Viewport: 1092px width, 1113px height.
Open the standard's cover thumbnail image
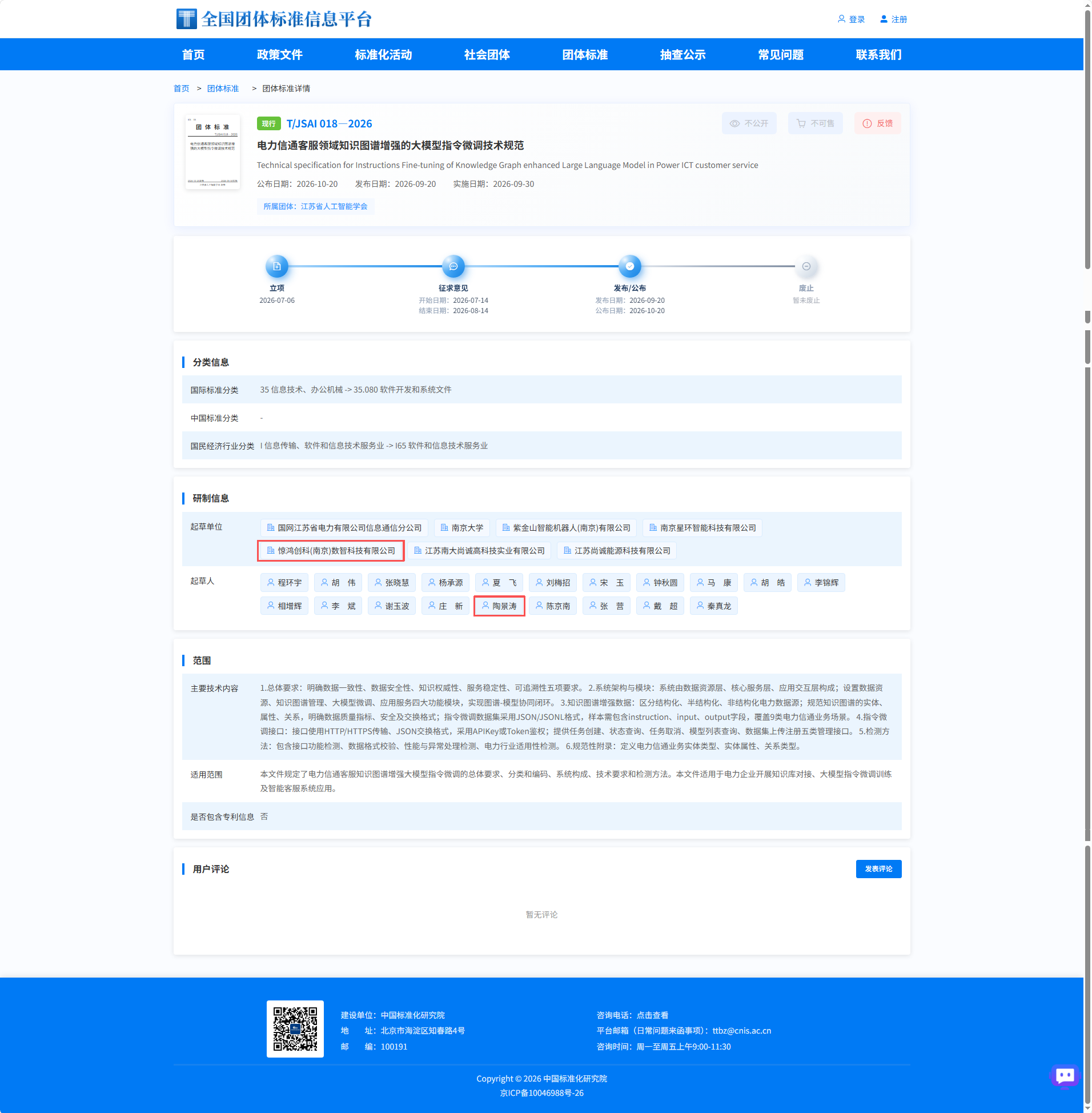click(213, 152)
